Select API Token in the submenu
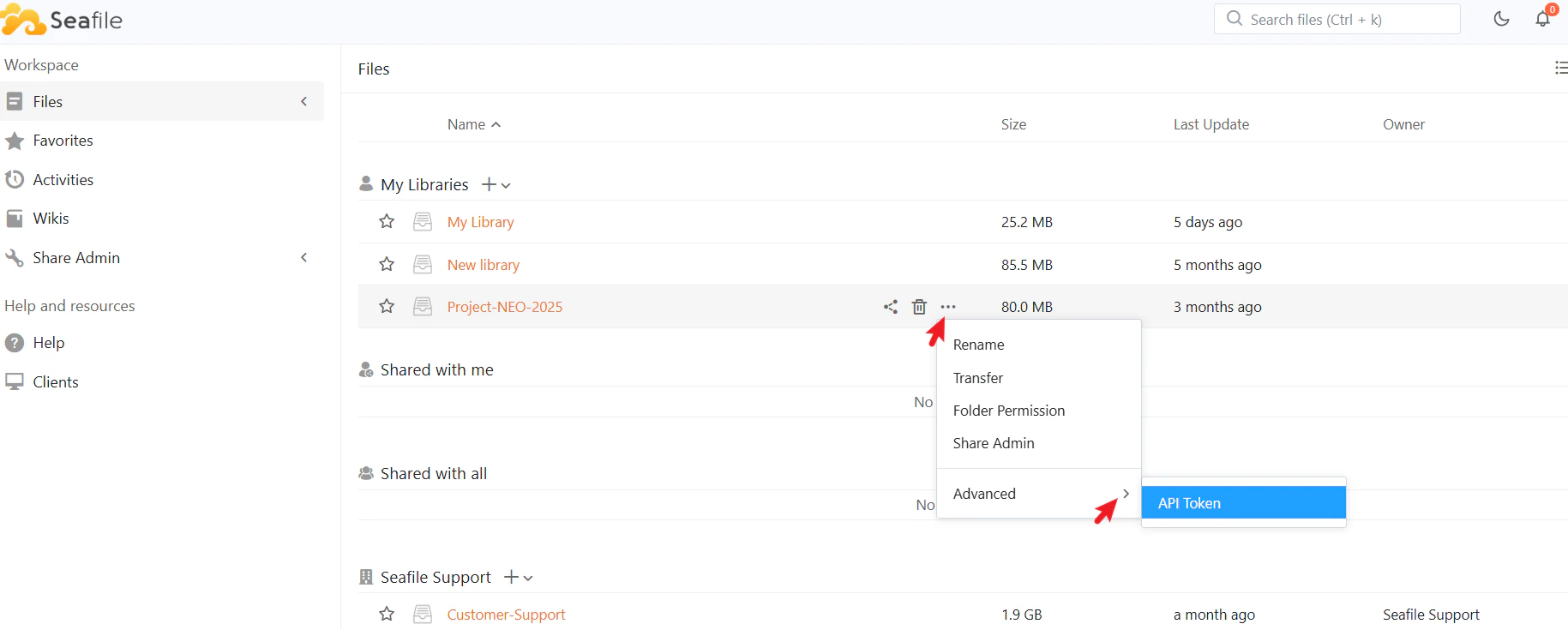The image size is (1568, 630). [1244, 503]
